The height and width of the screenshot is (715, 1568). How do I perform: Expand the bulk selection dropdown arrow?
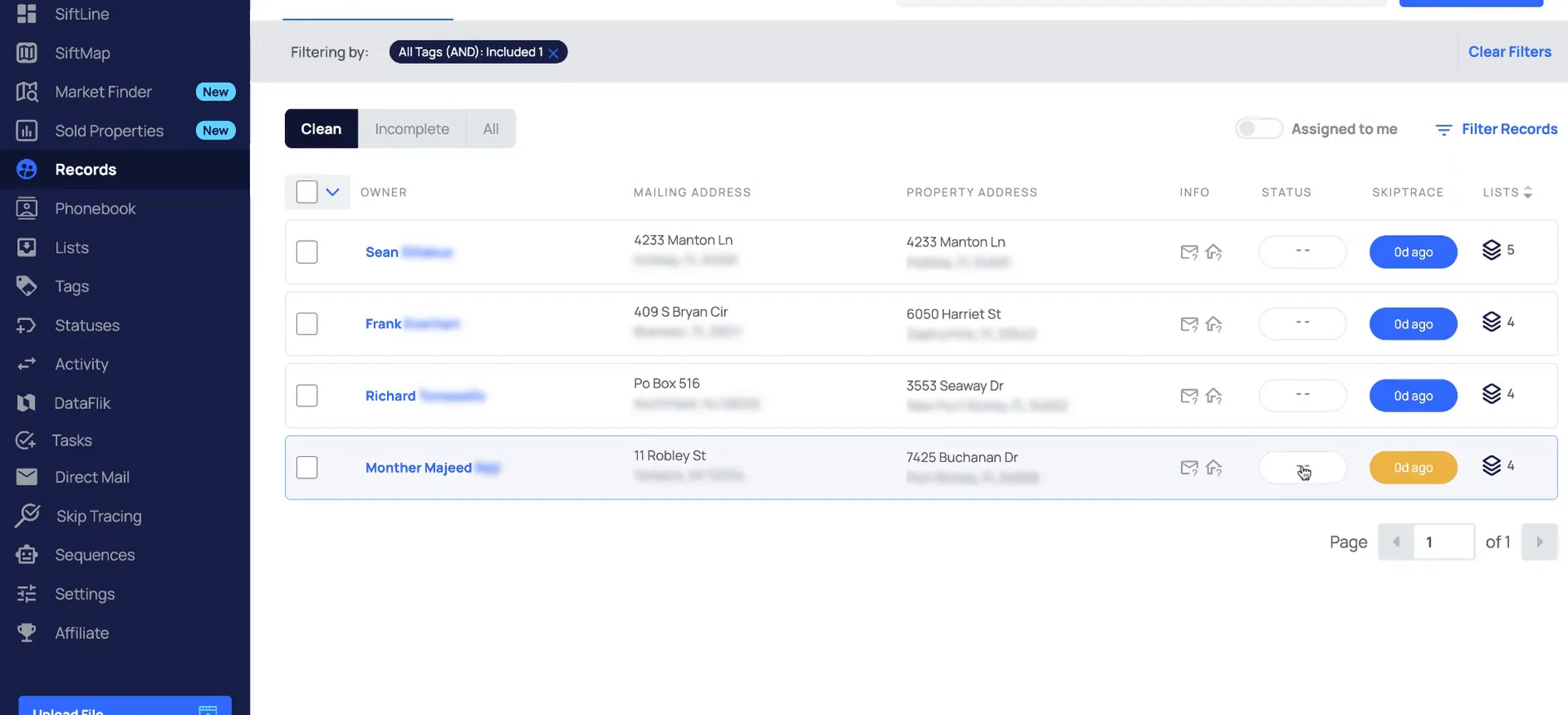tap(332, 193)
